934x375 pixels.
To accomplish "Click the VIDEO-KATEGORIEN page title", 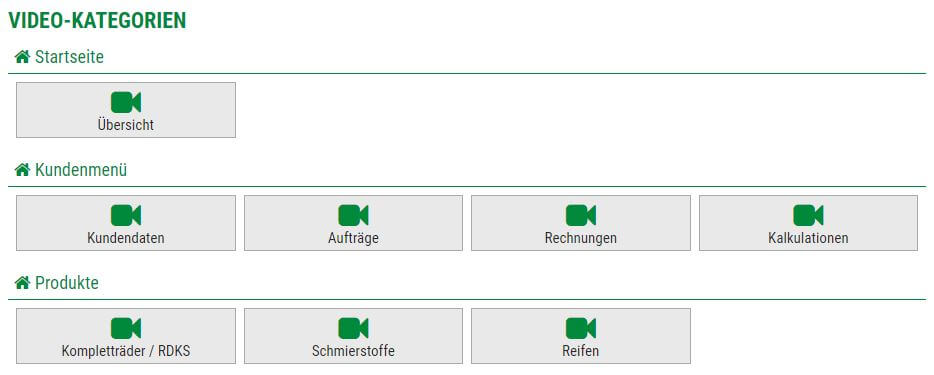I will 97,20.
